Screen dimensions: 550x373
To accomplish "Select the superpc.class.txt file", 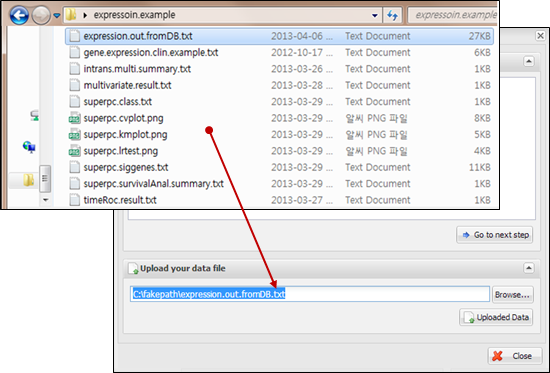I will point(279,102).
